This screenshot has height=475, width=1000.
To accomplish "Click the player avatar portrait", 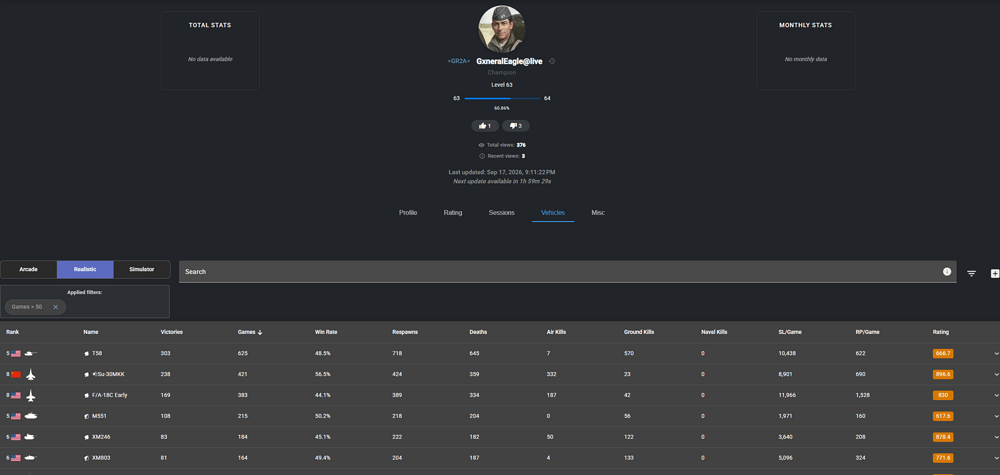I will (501, 29).
